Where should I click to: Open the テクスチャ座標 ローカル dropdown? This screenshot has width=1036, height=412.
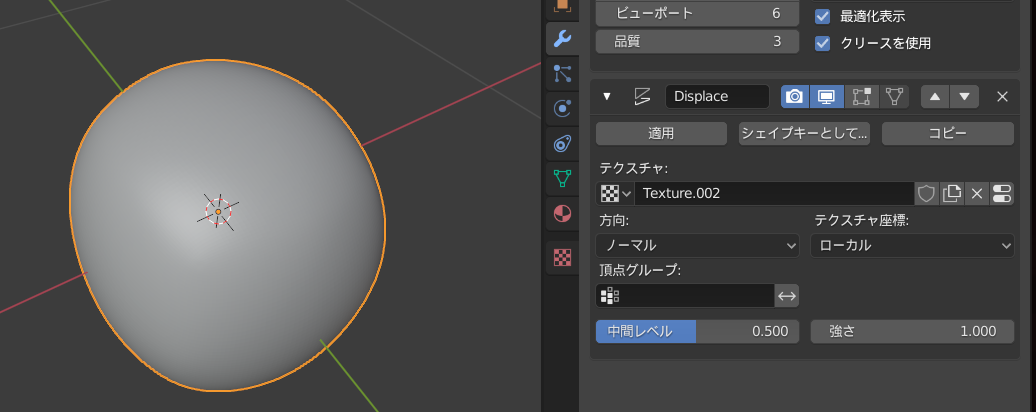pyautogui.click(x=912, y=246)
